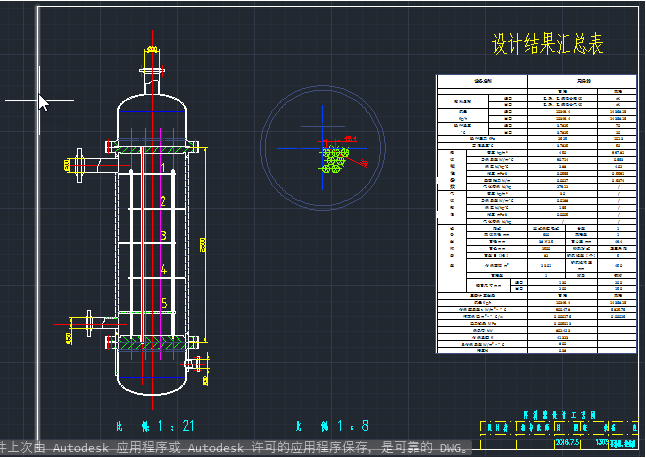
Task: Click the design results table header row
Action: point(536,81)
